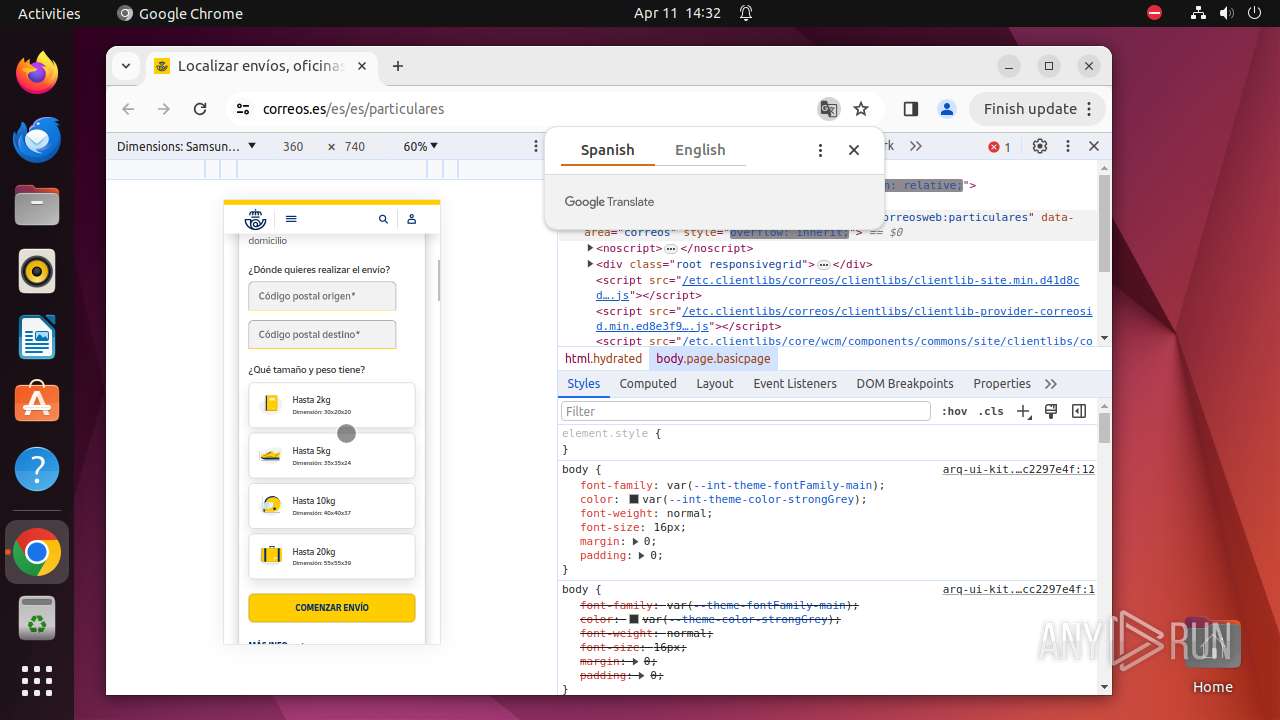Click into Código postal origen field
This screenshot has width=1280, height=720.
(322, 296)
